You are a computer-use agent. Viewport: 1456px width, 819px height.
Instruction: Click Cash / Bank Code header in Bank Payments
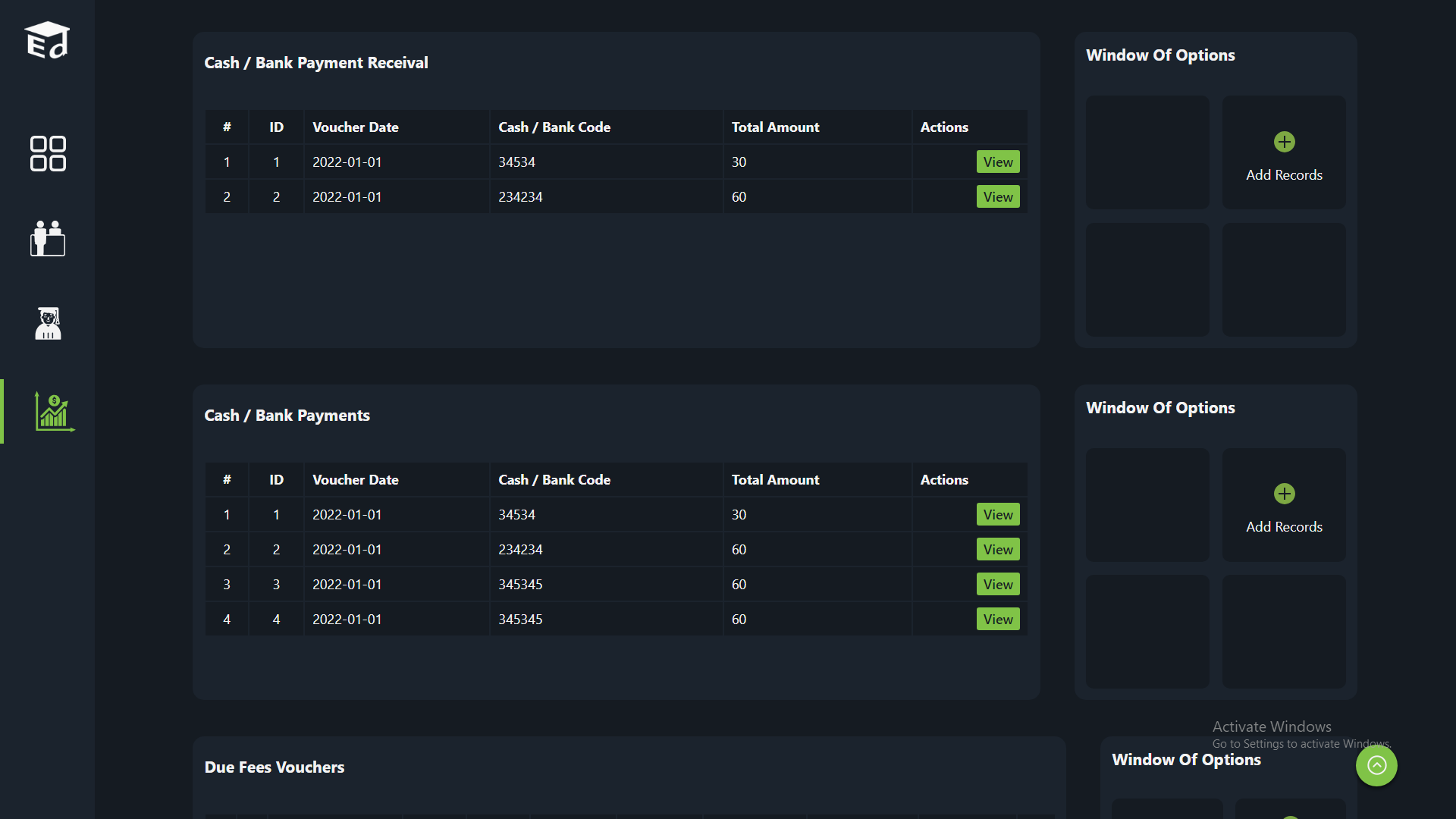click(554, 479)
